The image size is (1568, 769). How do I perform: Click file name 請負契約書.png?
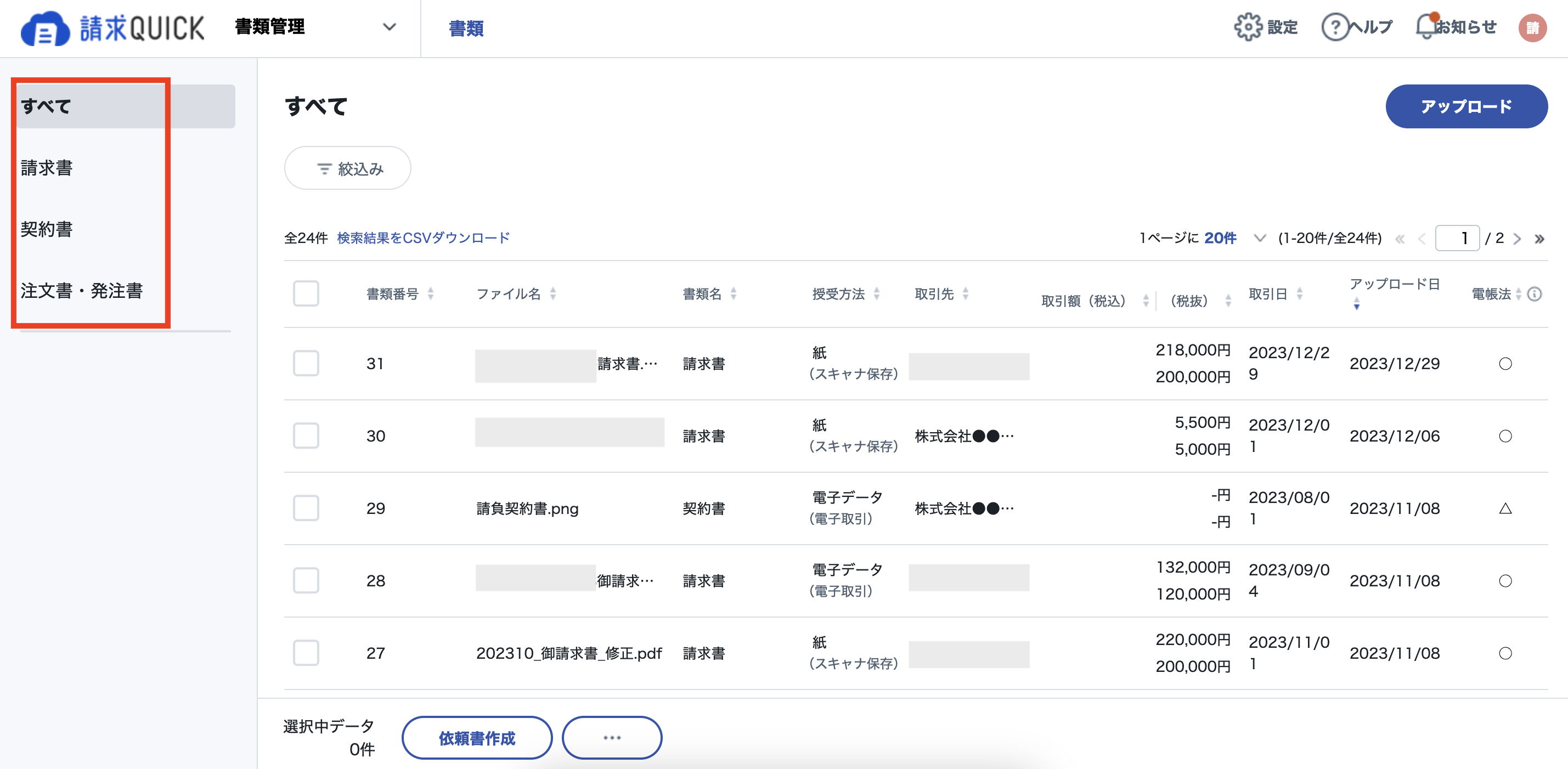point(527,508)
